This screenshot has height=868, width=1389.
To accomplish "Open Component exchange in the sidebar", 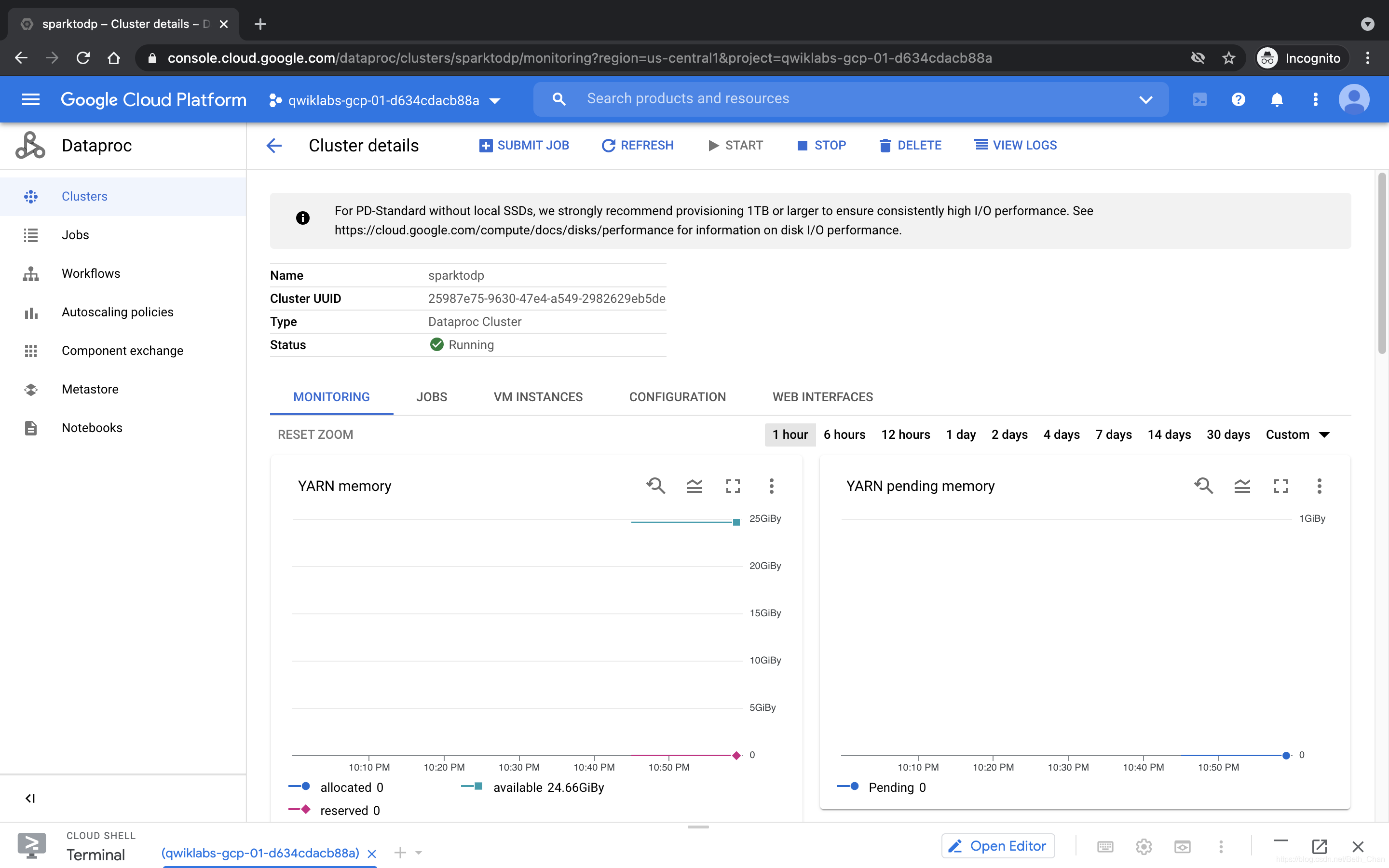I will (123, 350).
